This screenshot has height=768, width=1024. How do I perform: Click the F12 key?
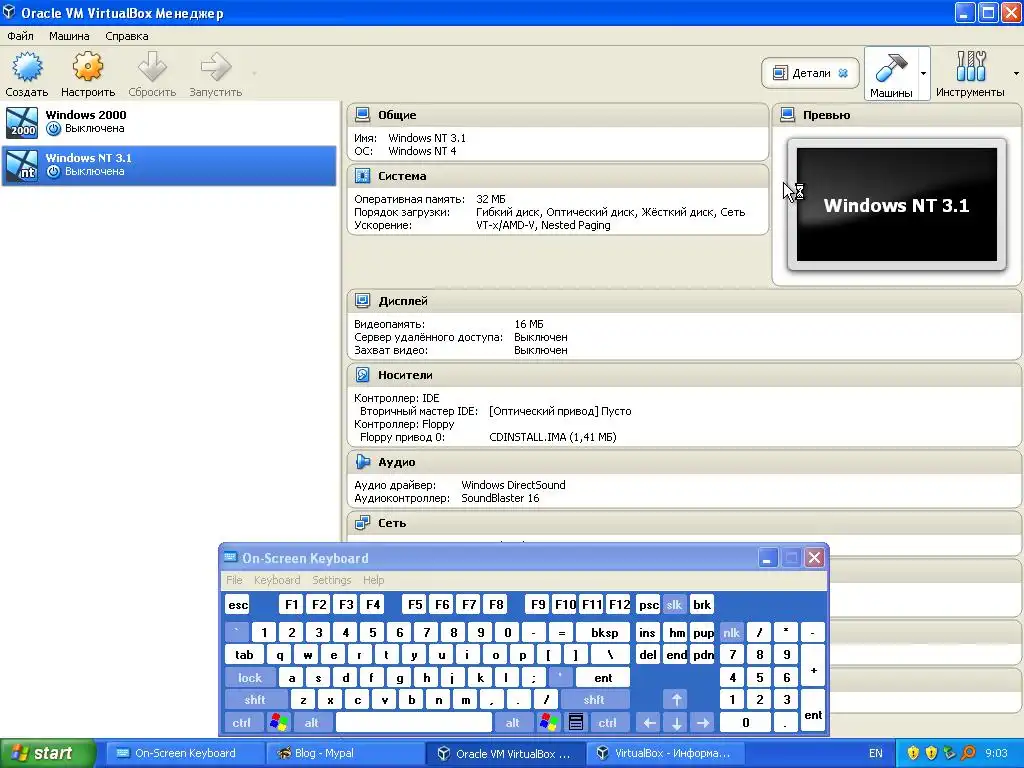click(x=619, y=605)
